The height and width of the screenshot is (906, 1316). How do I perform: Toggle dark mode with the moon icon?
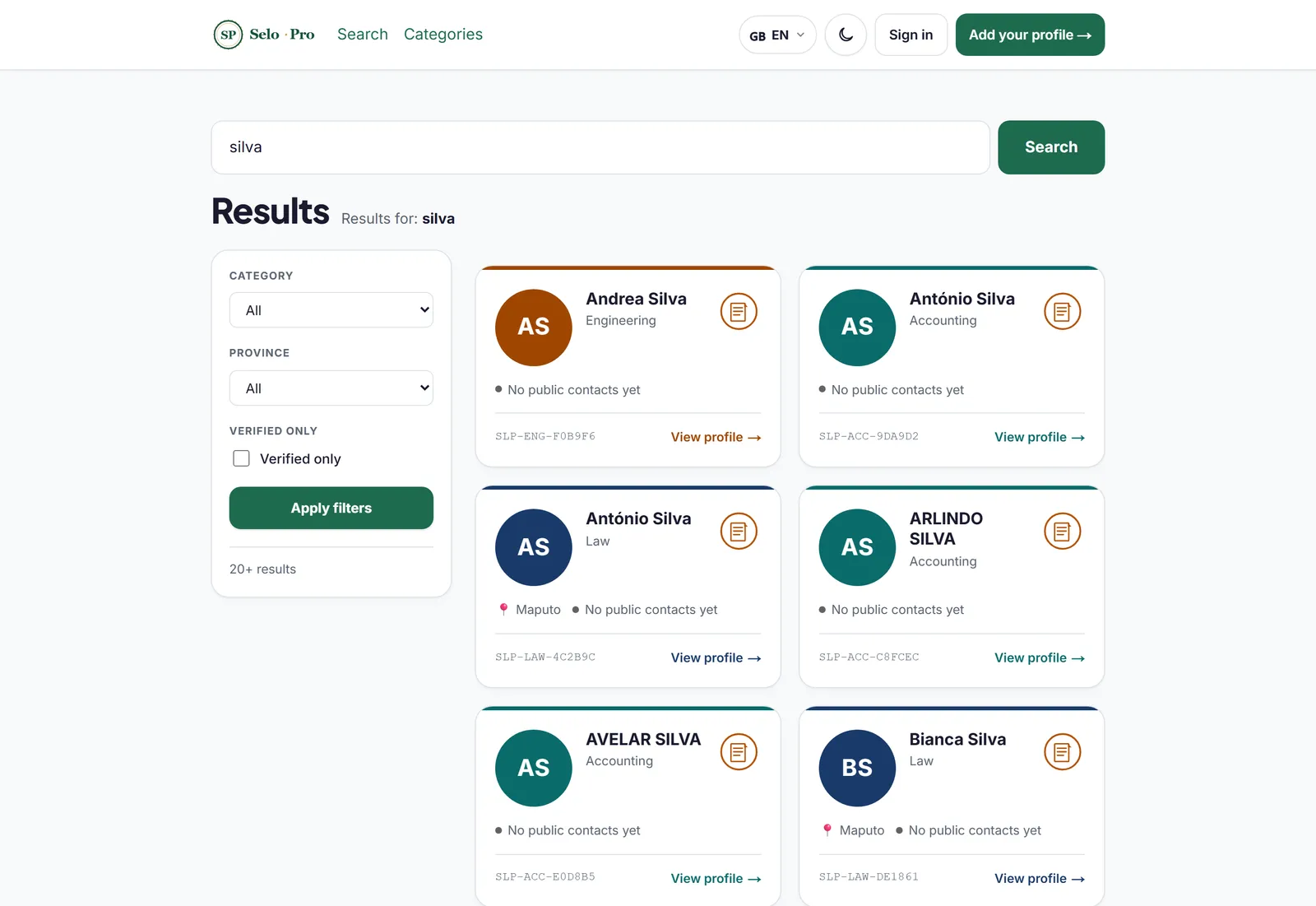tap(846, 35)
